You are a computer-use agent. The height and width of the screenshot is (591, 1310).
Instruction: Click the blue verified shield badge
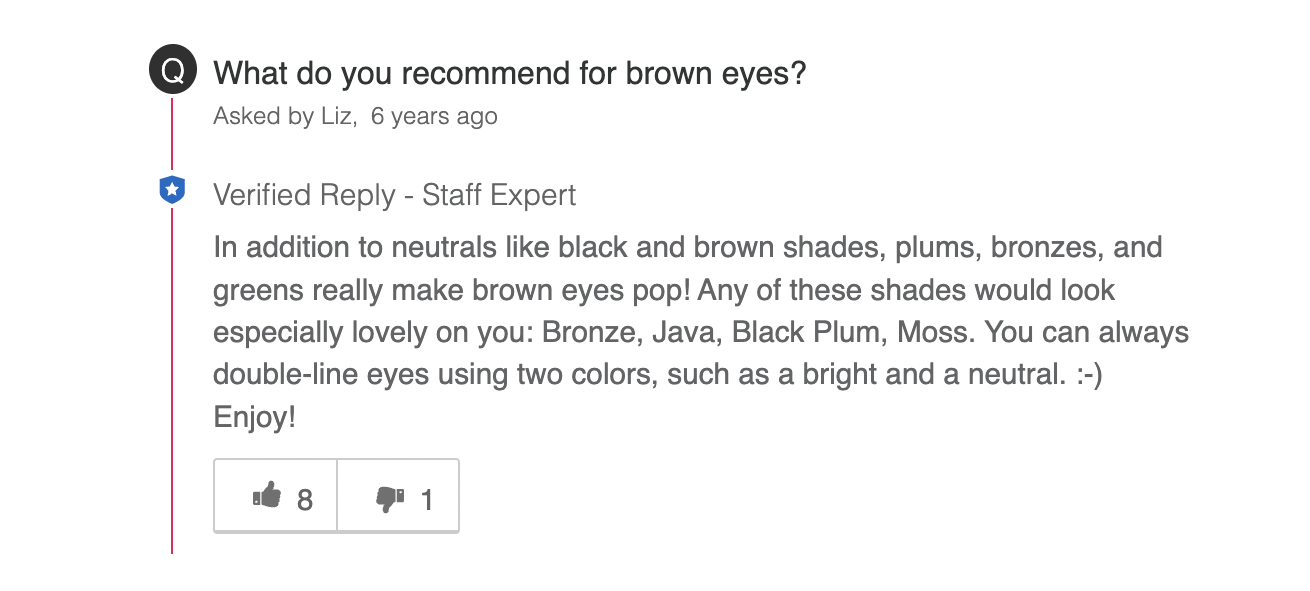(x=172, y=188)
